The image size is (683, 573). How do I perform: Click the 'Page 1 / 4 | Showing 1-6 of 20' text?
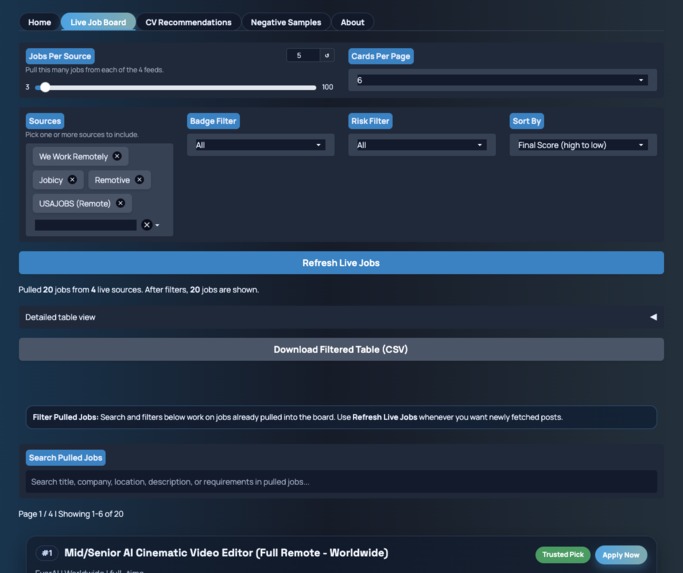coord(71,514)
